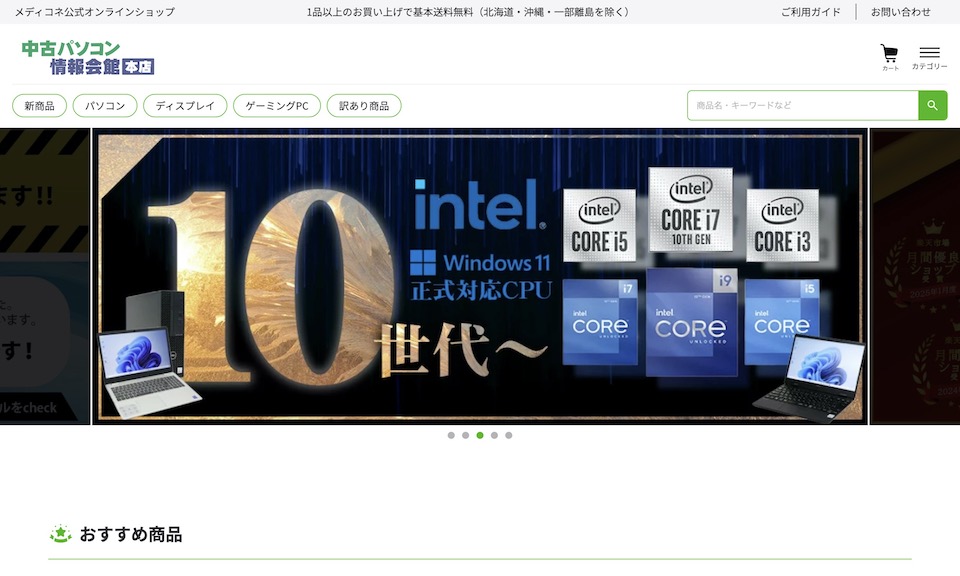This screenshot has width=960, height=576.
Task: Go to fourth carousel slide dot
Action: point(494,435)
